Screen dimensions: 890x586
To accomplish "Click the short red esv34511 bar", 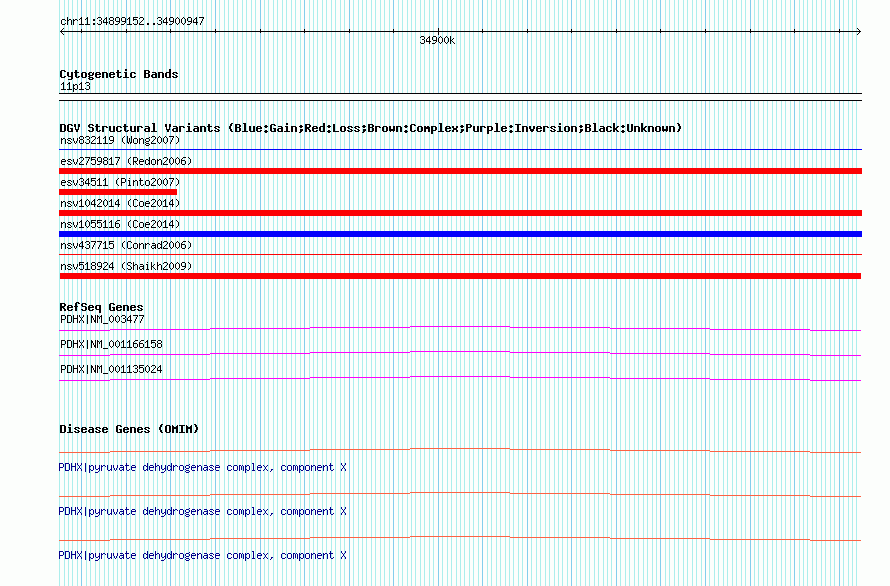I will coord(118,192).
